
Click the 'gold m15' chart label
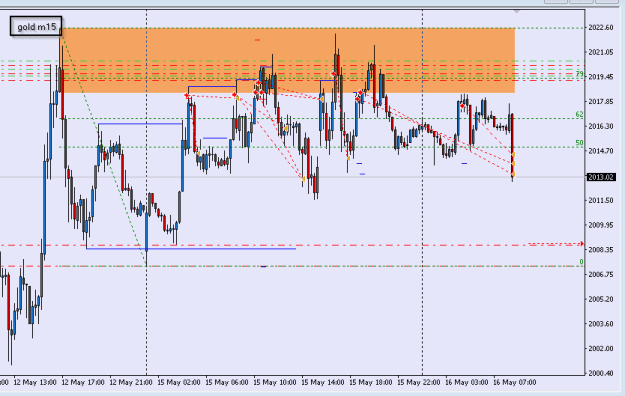[36, 26]
